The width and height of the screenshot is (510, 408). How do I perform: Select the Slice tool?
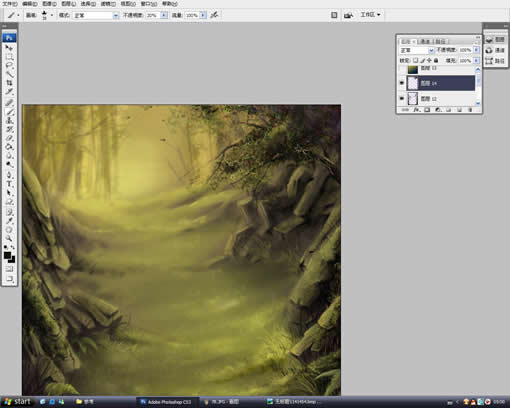9,91
